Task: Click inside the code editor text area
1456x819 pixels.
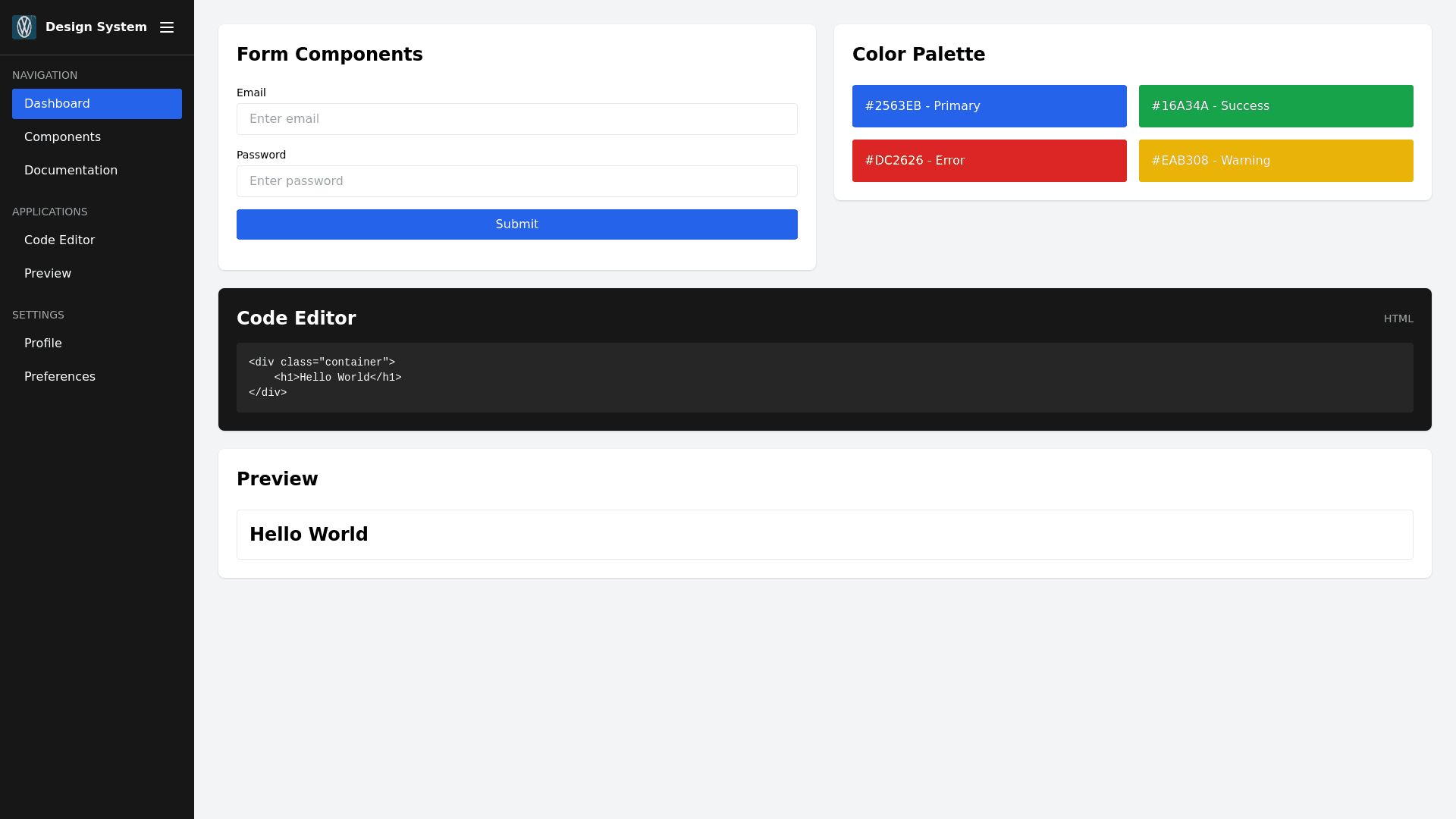Action: tap(825, 378)
